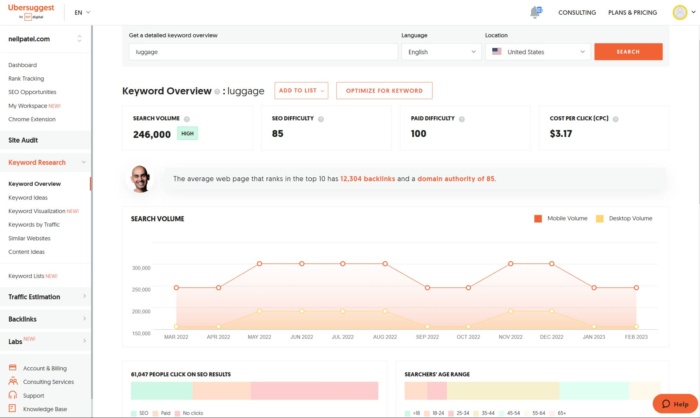700x418 pixels.
Task: Open Plans & Pricing
Action: (632, 13)
